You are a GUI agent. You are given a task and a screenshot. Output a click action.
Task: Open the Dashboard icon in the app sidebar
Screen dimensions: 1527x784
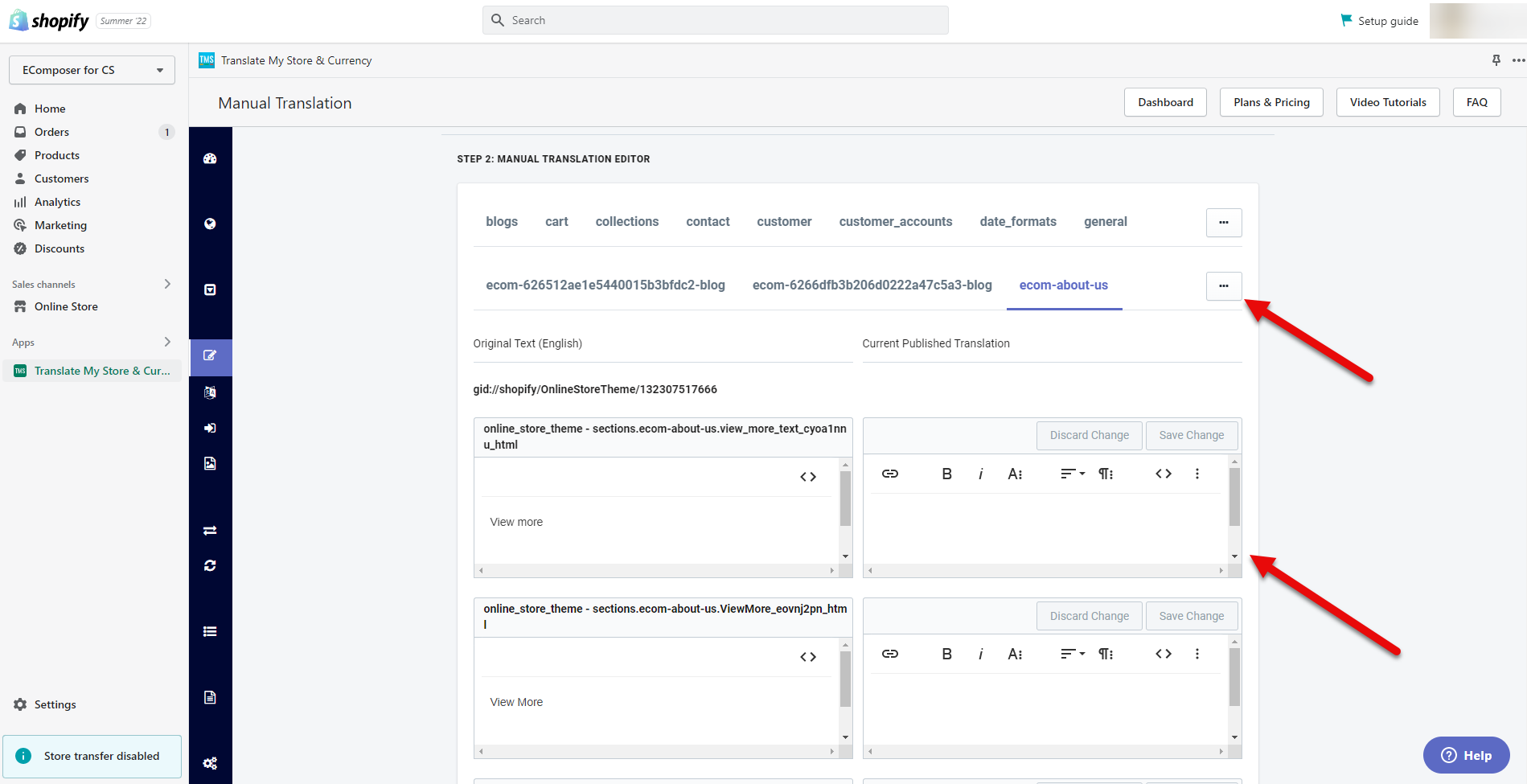[210, 158]
